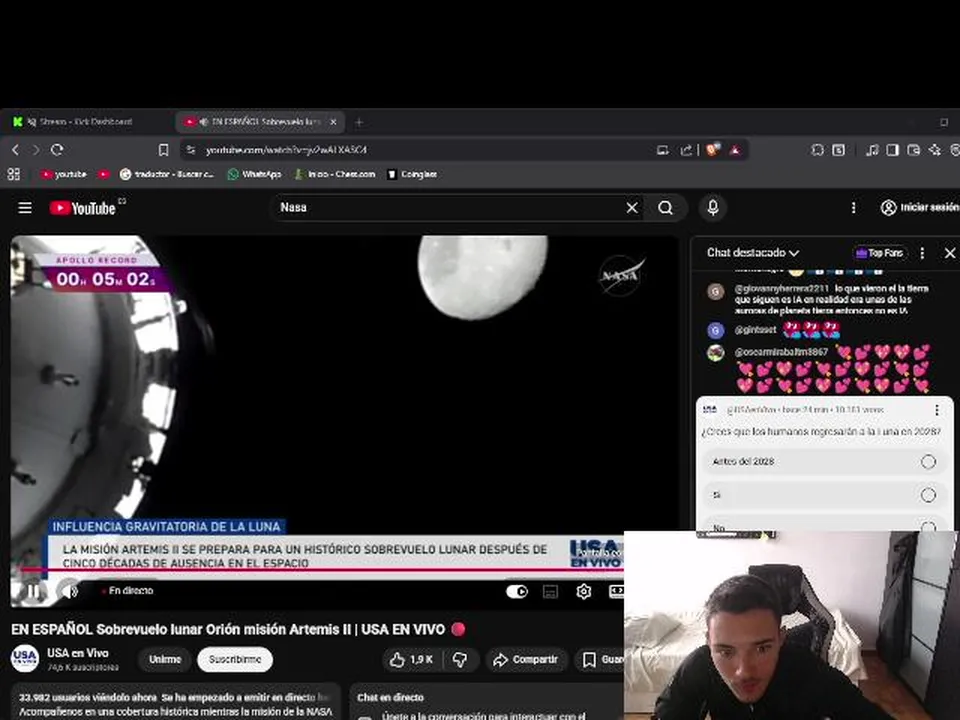The width and height of the screenshot is (960, 720).
Task: Go to the YouTube home logo
Action: click(x=83, y=208)
